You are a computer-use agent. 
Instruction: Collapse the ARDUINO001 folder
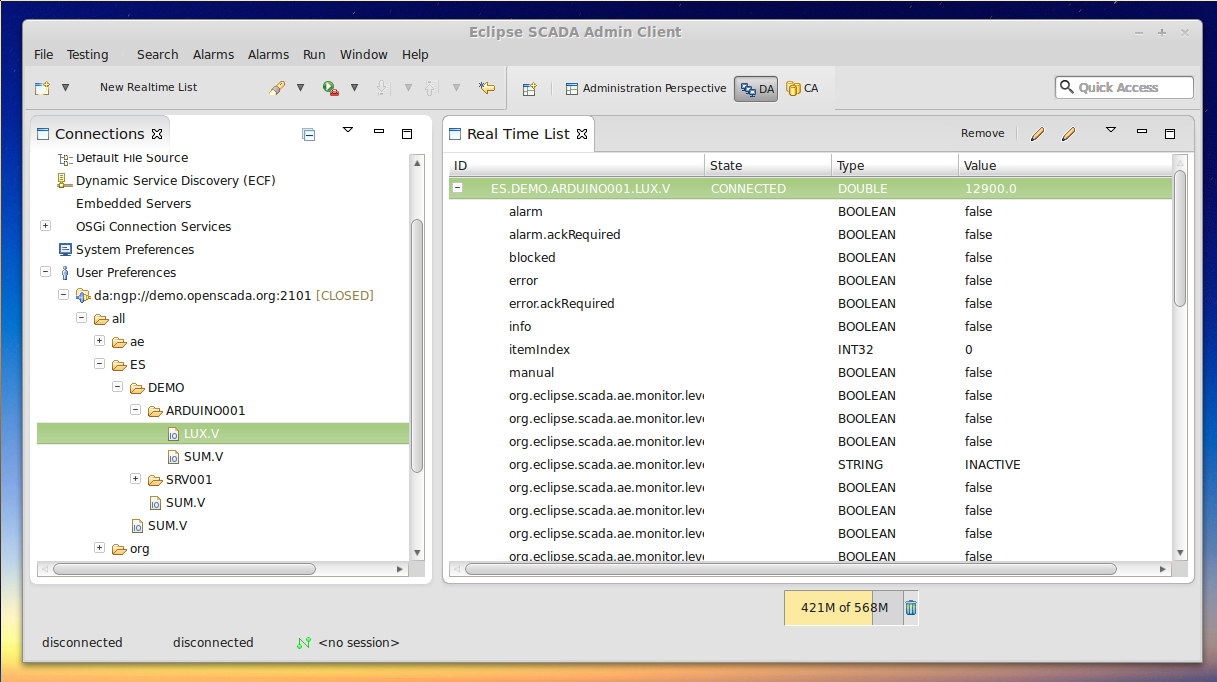(135, 410)
